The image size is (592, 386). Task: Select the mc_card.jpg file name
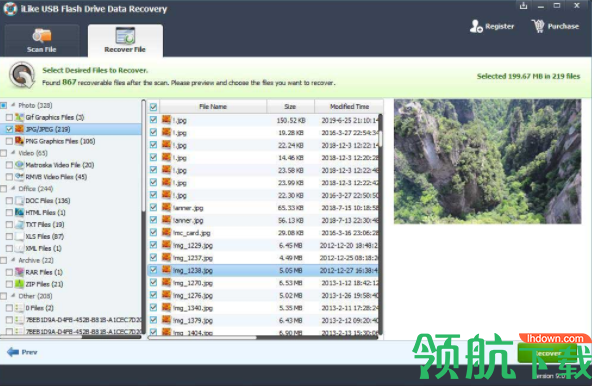coord(192,233)
